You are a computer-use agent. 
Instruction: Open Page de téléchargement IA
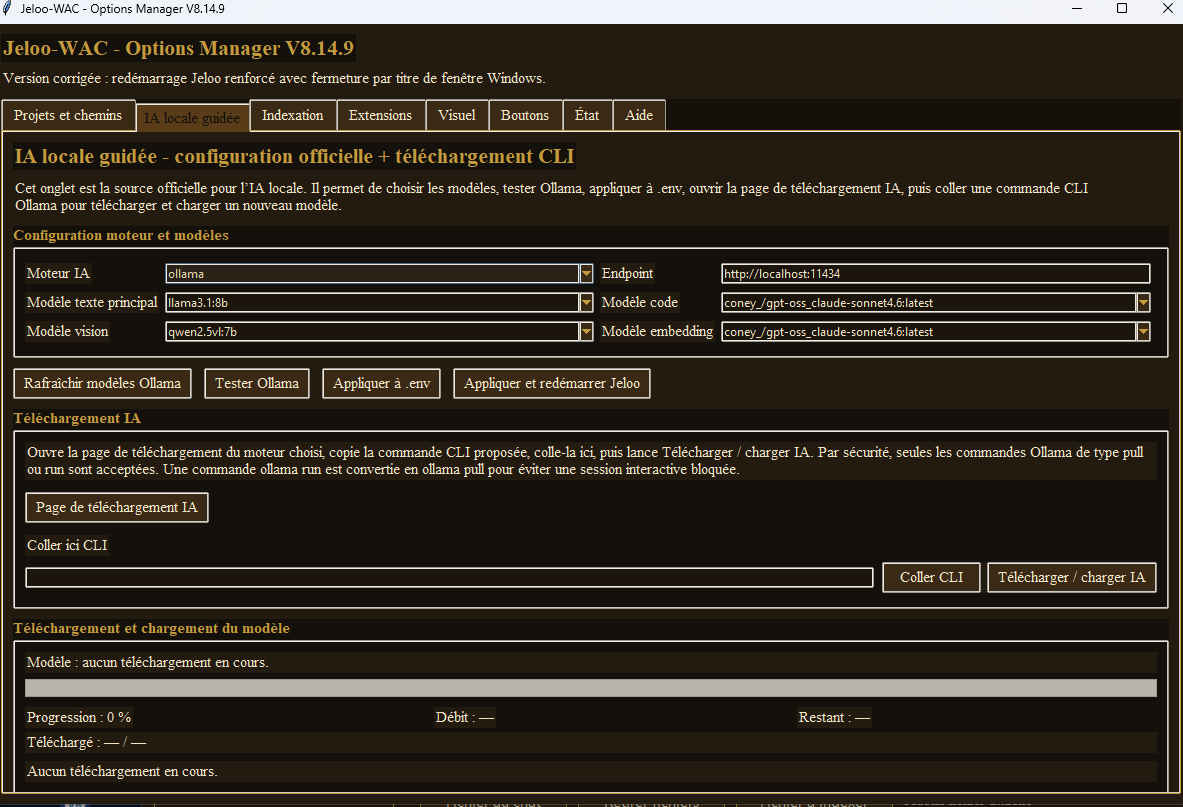[117, 508]
